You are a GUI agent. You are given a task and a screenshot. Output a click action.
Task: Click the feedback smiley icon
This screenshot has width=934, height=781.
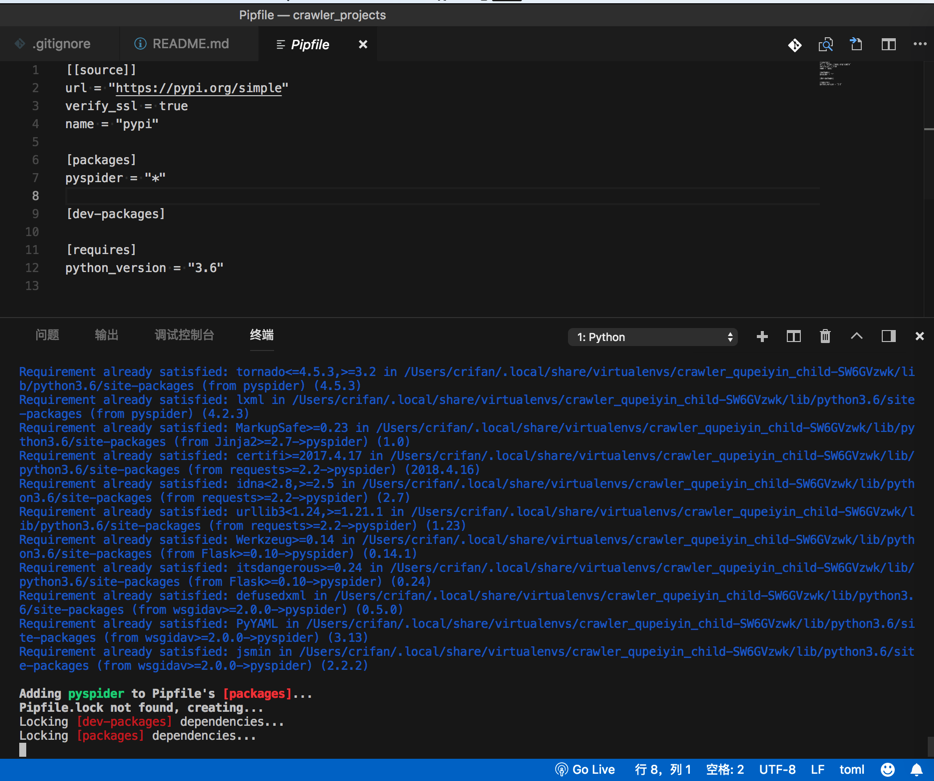(888, 770)
